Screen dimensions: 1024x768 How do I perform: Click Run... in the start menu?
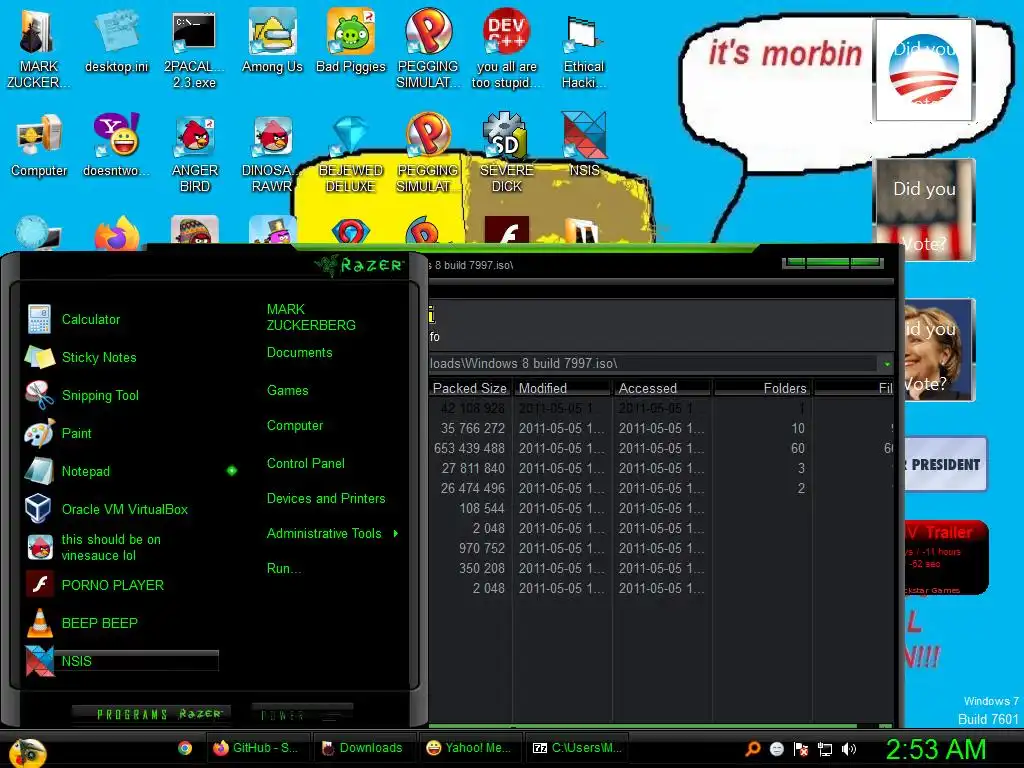[283, 568]
